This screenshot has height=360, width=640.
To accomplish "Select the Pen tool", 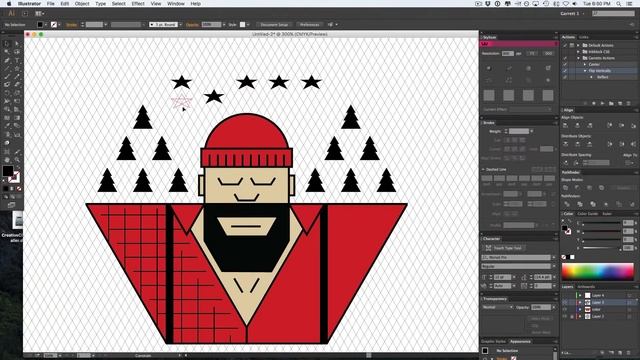I will click(x=7, y=60).
